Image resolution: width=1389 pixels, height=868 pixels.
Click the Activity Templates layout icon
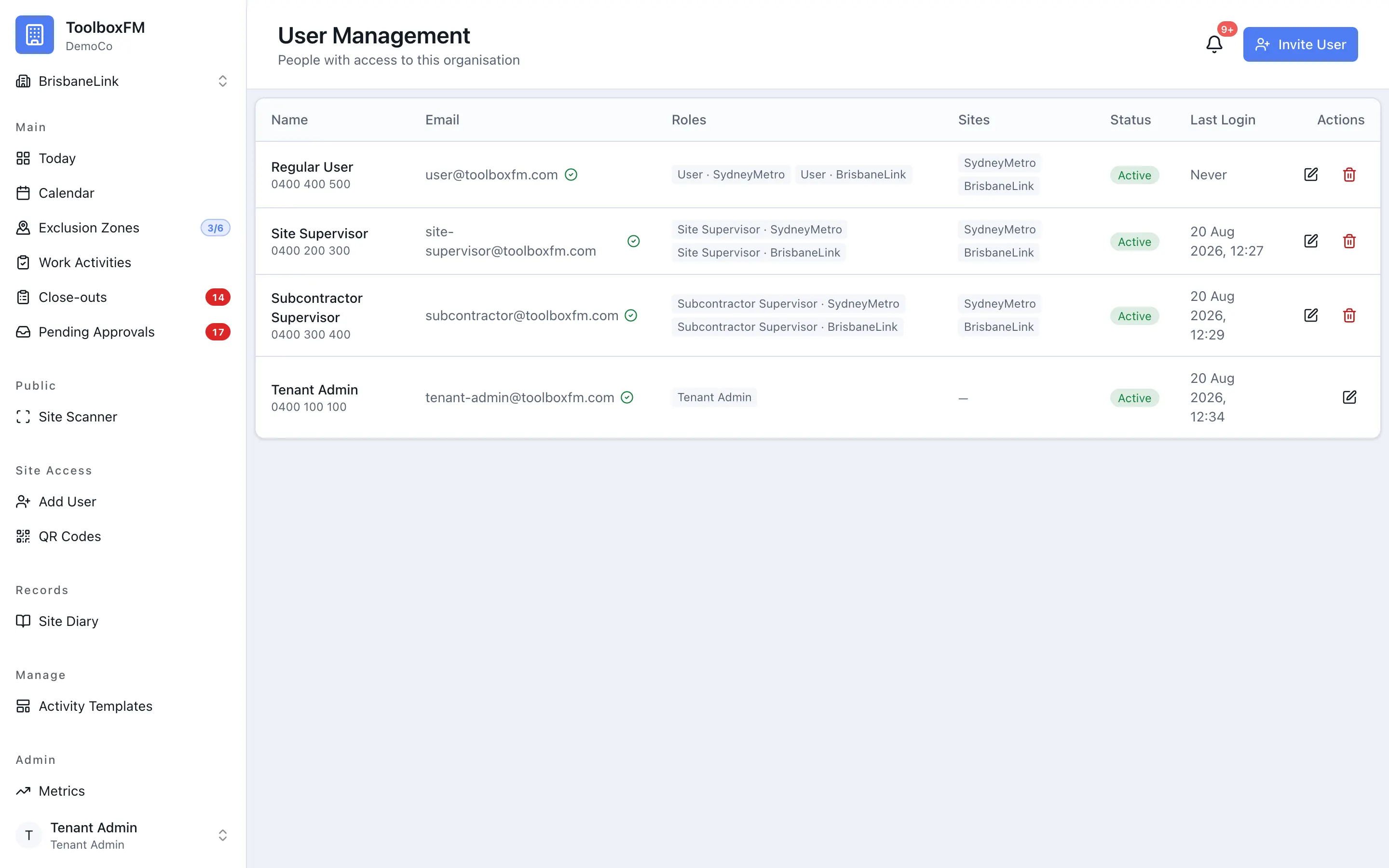coord(23,706)
